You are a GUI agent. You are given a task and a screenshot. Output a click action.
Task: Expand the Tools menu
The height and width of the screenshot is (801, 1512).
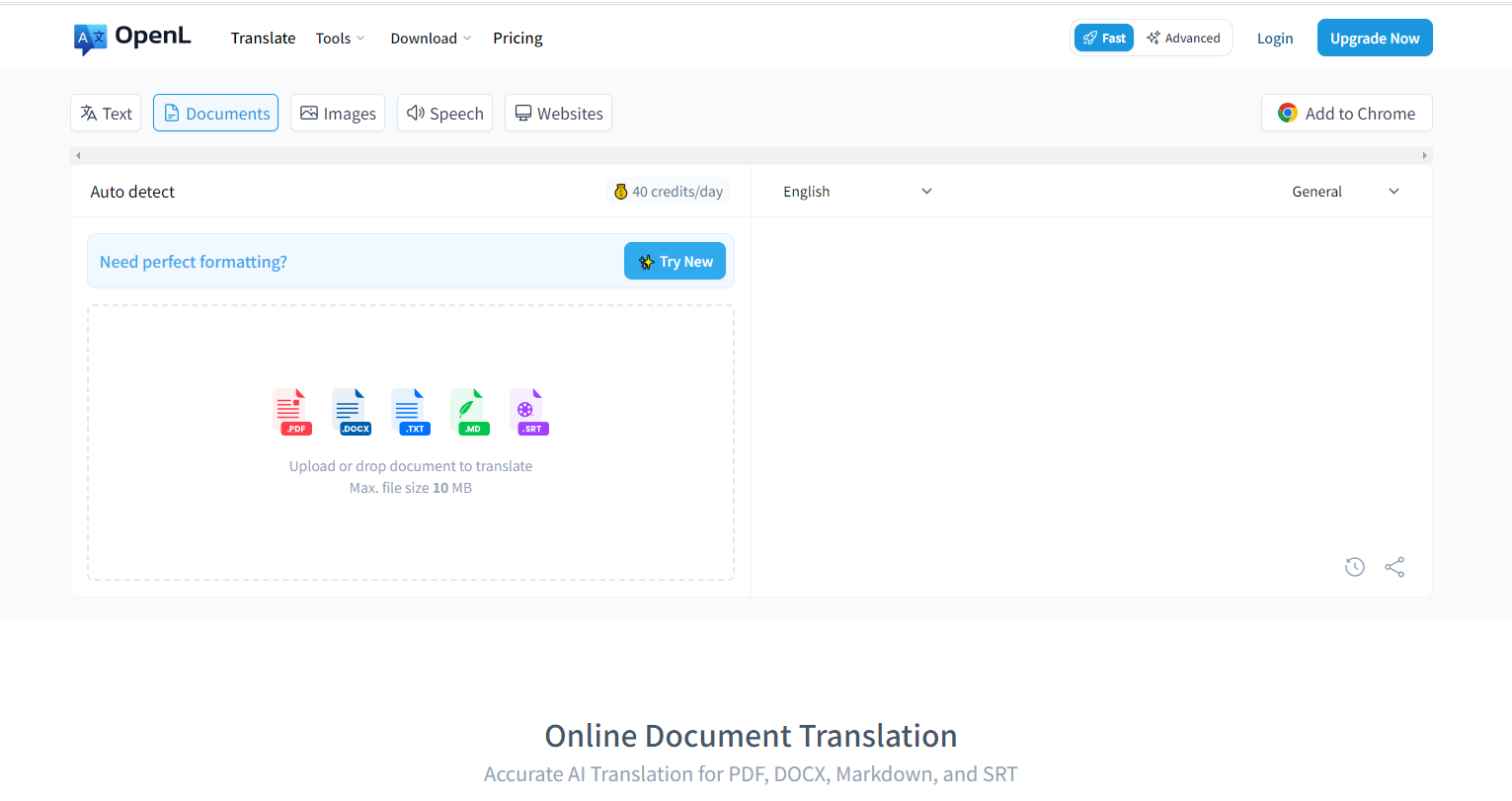coord(340,39)
